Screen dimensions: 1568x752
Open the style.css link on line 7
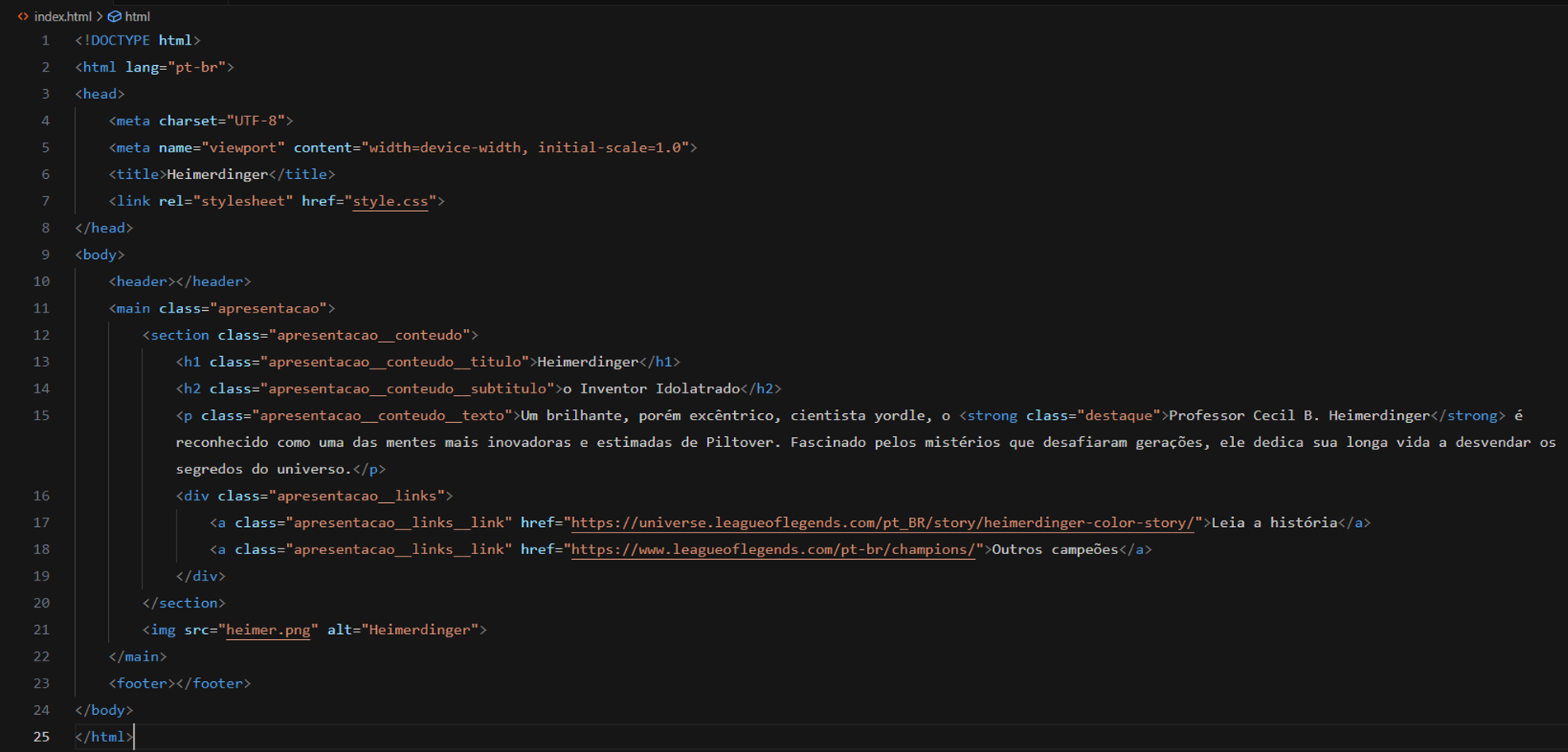coord(390,201)
